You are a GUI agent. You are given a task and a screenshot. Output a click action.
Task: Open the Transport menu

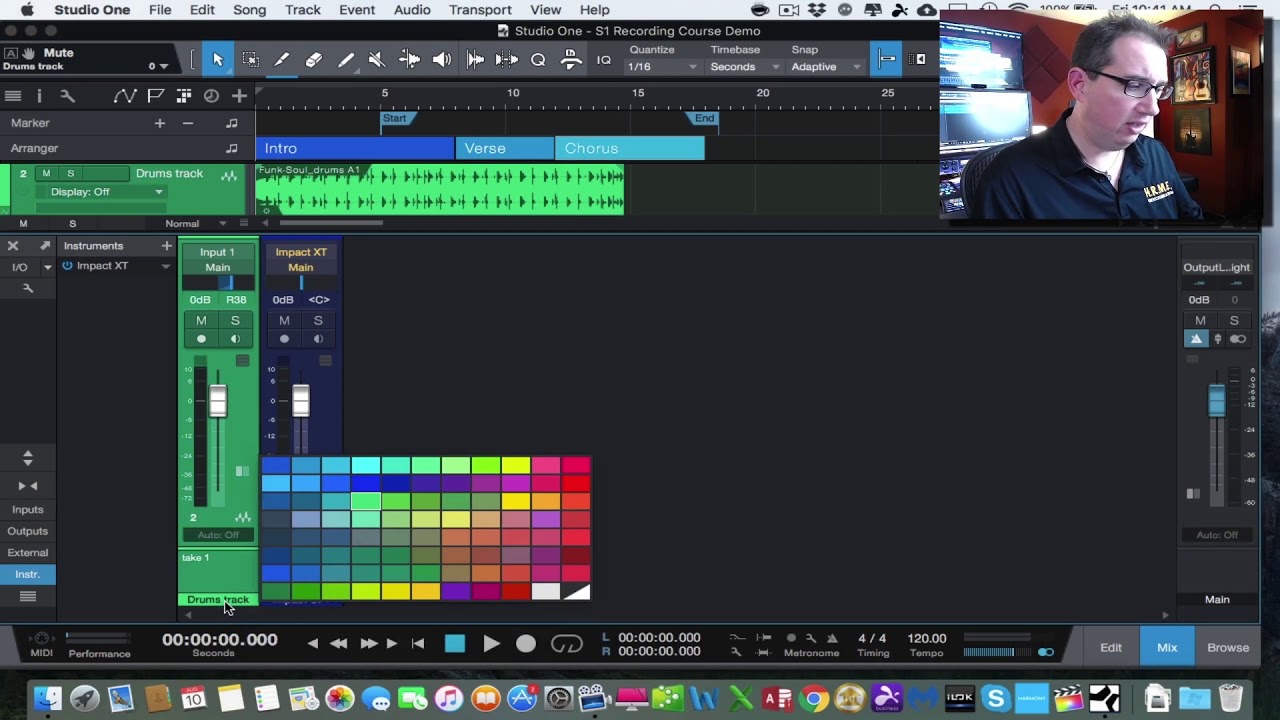click(x=480, y=10)
